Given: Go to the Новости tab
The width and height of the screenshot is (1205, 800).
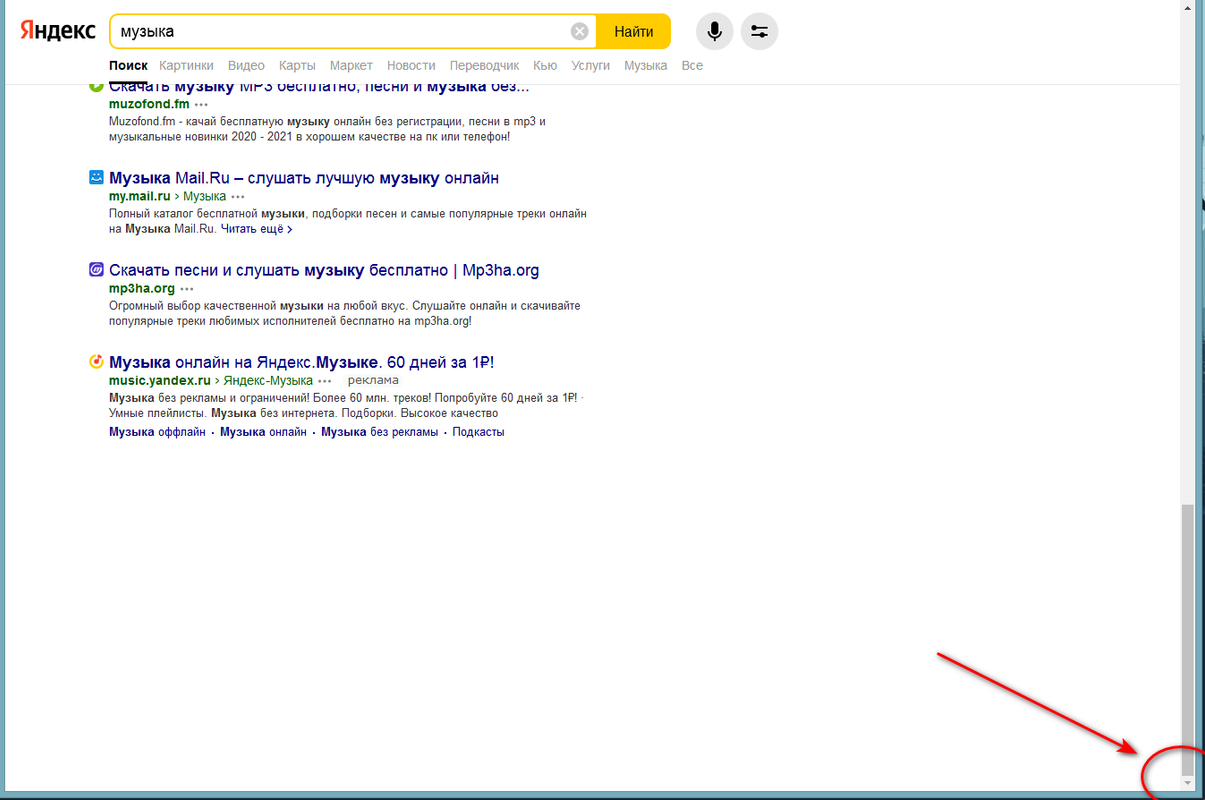Looking at the screenshot, I should 411,66.
